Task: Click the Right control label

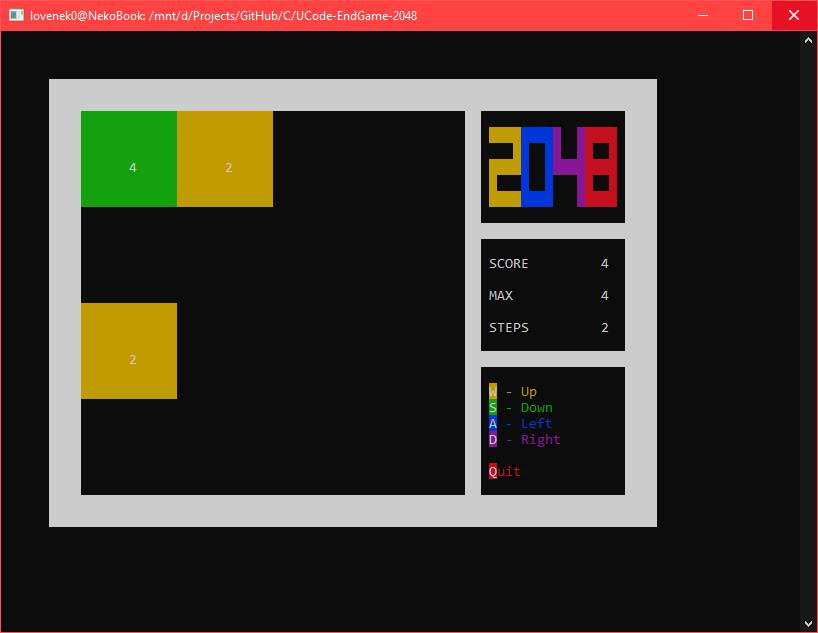Action: [540, 440]
